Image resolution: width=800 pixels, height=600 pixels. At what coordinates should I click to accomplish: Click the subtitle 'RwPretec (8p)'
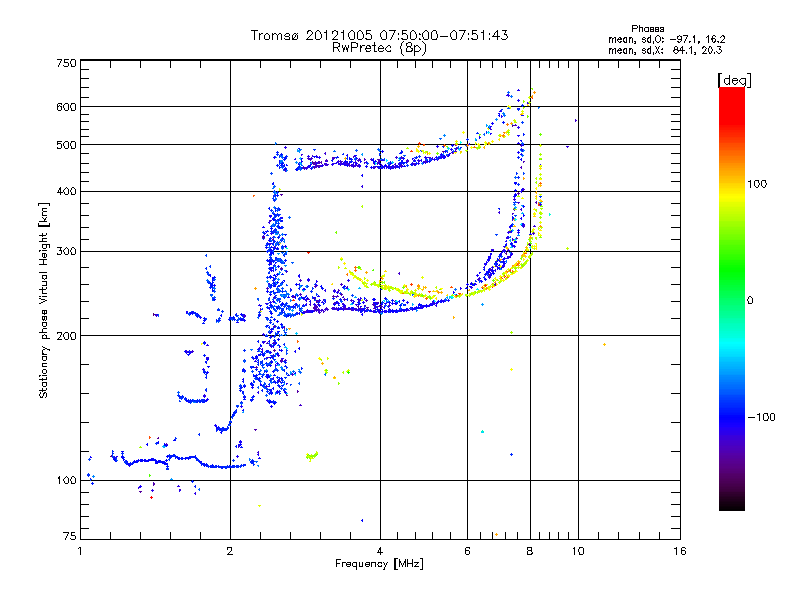click(x=379, y=48)
